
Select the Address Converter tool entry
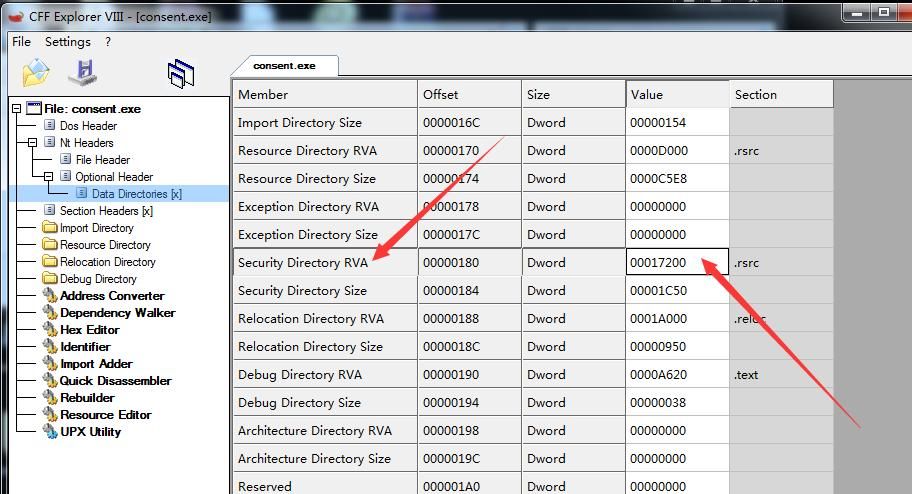[x=112, y=296]
